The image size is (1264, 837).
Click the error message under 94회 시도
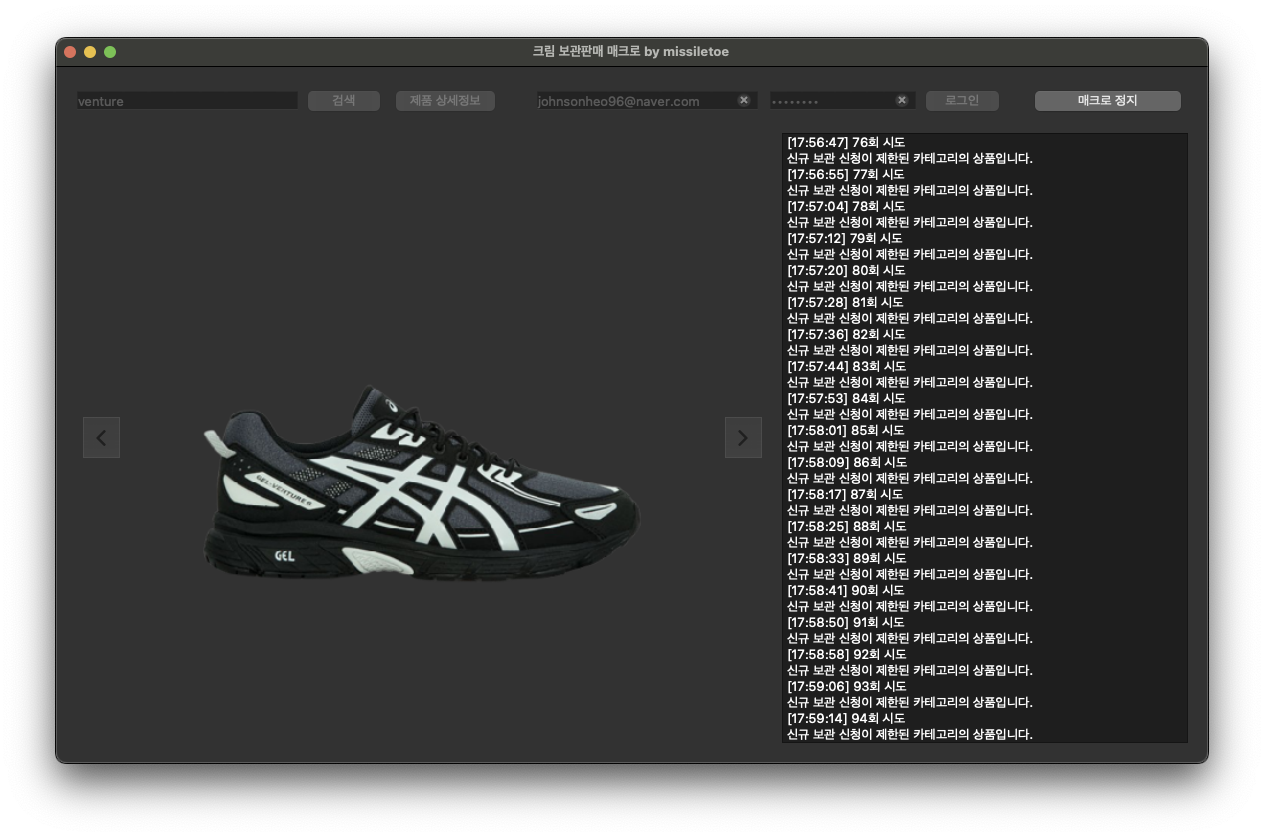(x=910, y=734)
